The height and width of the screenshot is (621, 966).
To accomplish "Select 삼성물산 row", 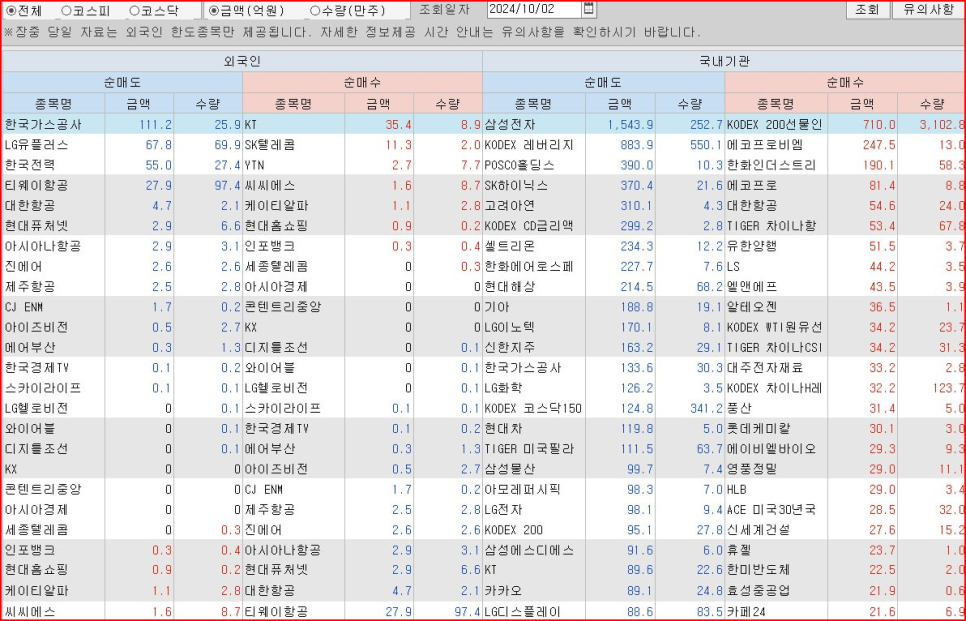I will click(x=603, y=469).
